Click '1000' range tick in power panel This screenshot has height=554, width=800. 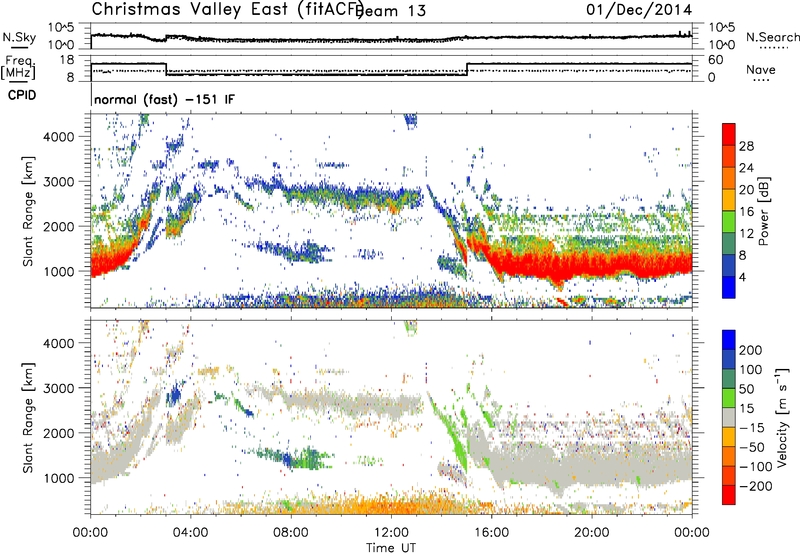pyautogui.click(x=59, y=271)
